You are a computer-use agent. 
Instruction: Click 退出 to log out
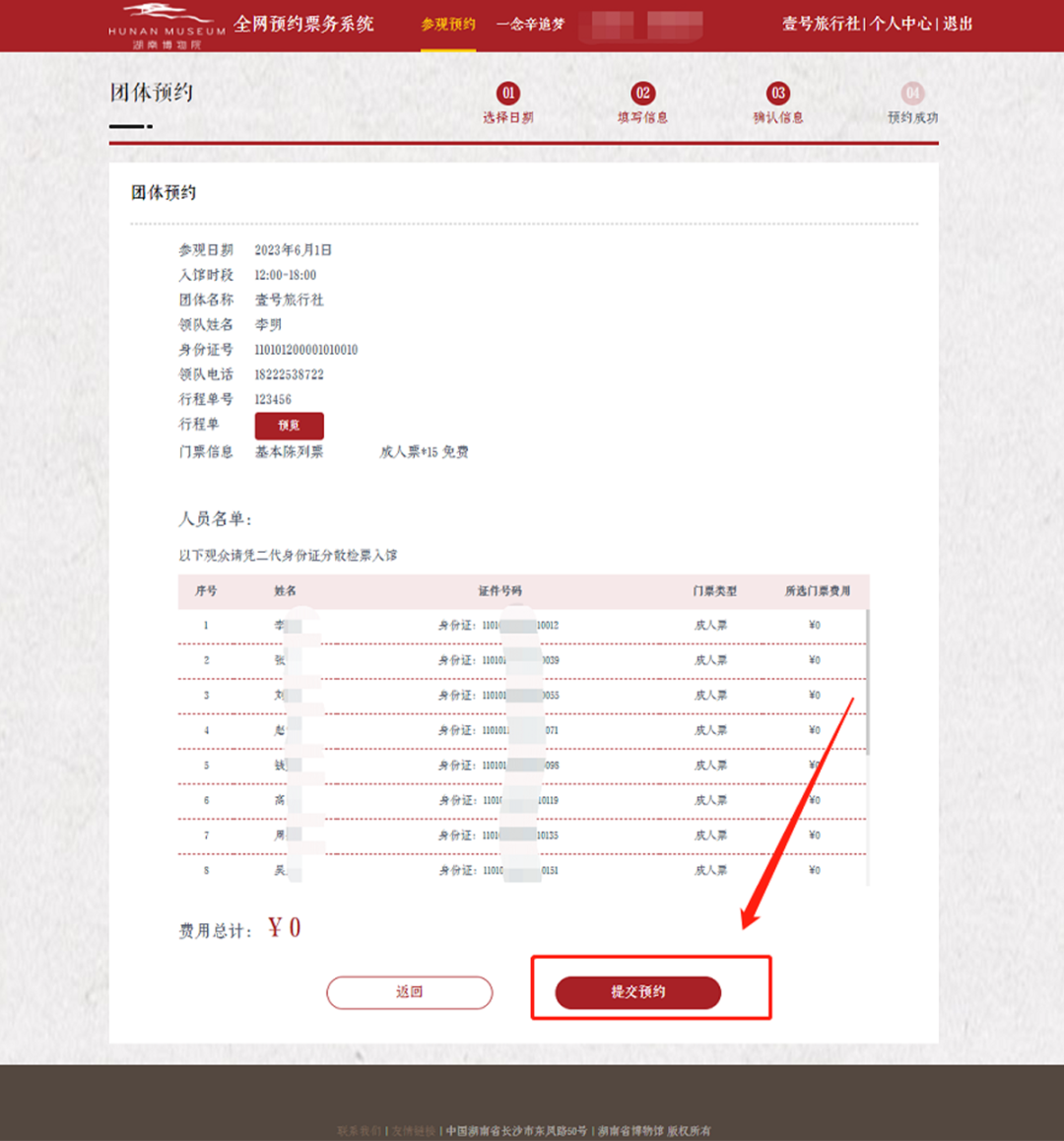[958, 24]
